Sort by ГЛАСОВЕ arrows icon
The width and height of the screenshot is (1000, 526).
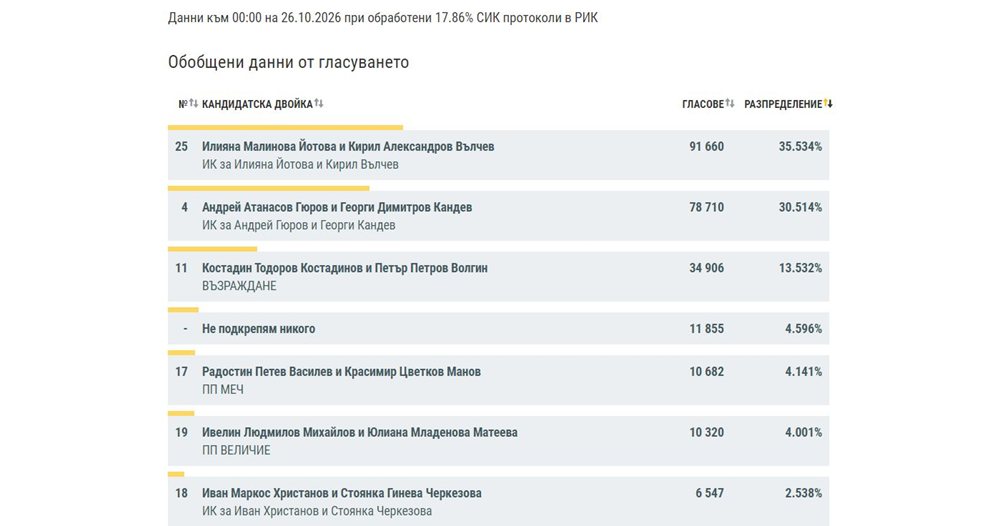pyautogui.click(x=730, y=103)
